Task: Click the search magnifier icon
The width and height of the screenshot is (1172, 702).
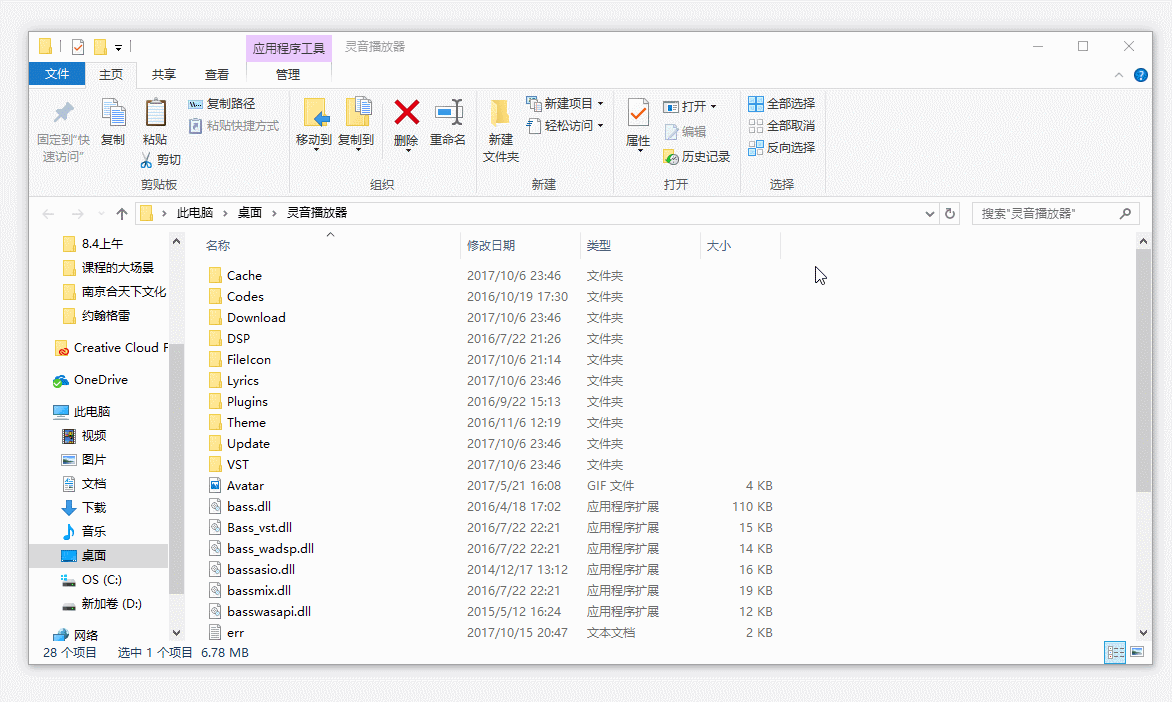Action: (x=1126, y=214)
